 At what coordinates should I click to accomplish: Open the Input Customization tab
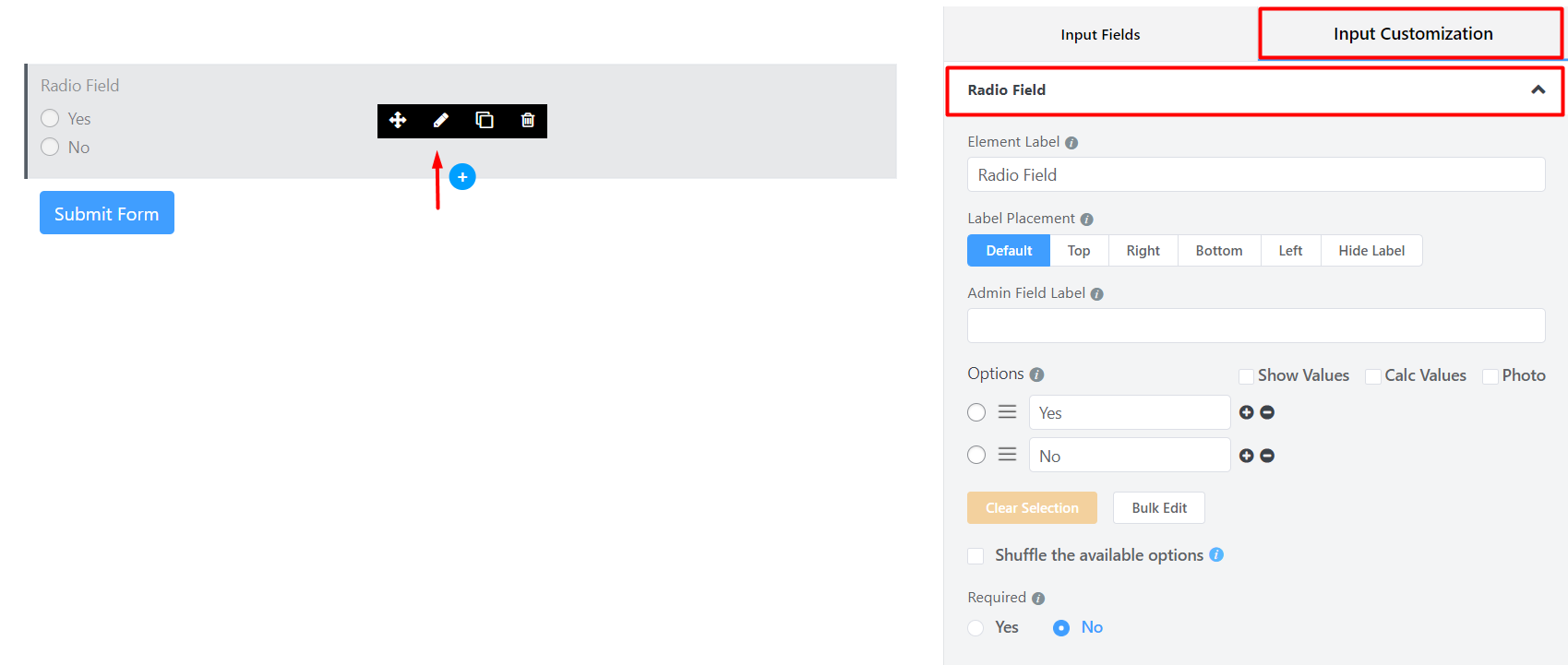[x=1412, y=34]
